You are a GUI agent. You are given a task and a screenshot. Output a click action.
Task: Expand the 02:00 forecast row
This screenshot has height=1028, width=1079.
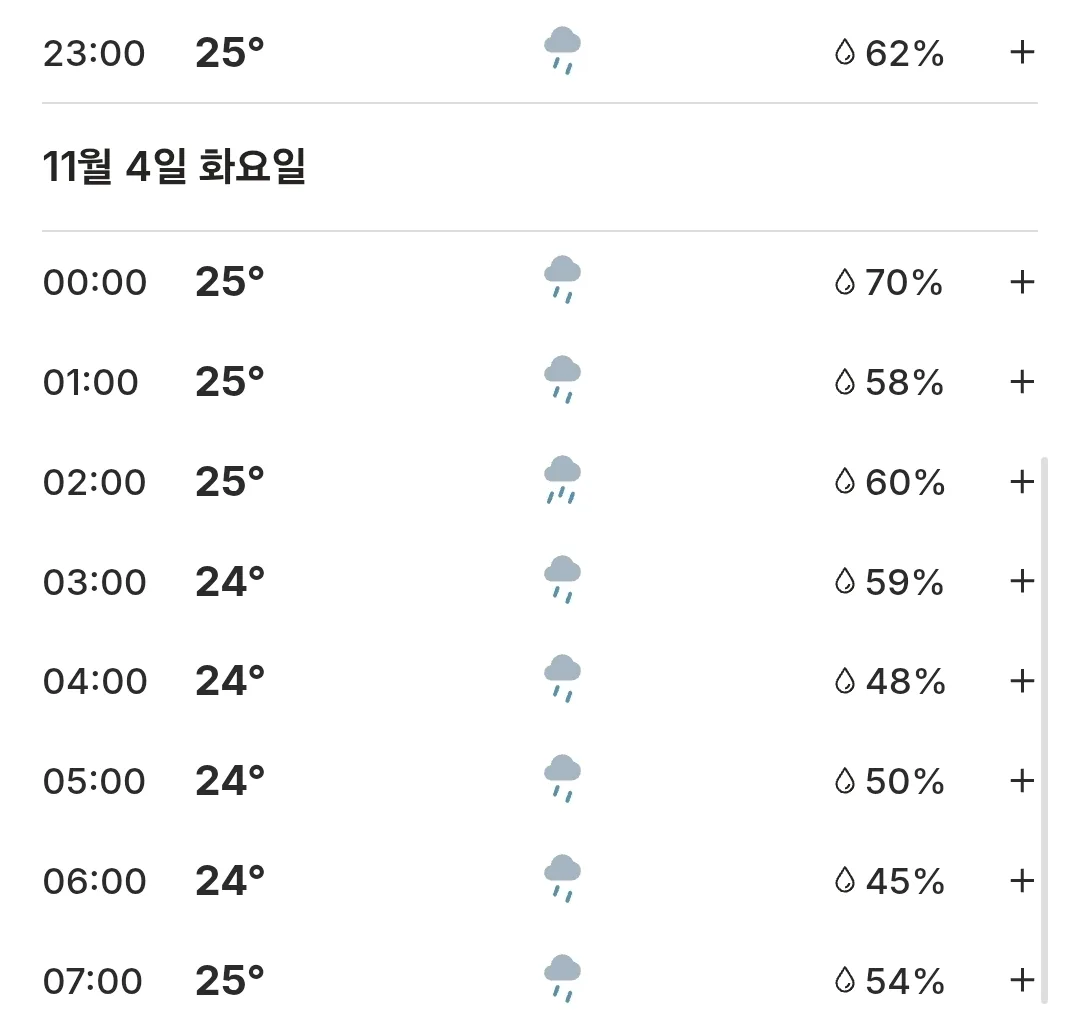[x=1022, y=482]
